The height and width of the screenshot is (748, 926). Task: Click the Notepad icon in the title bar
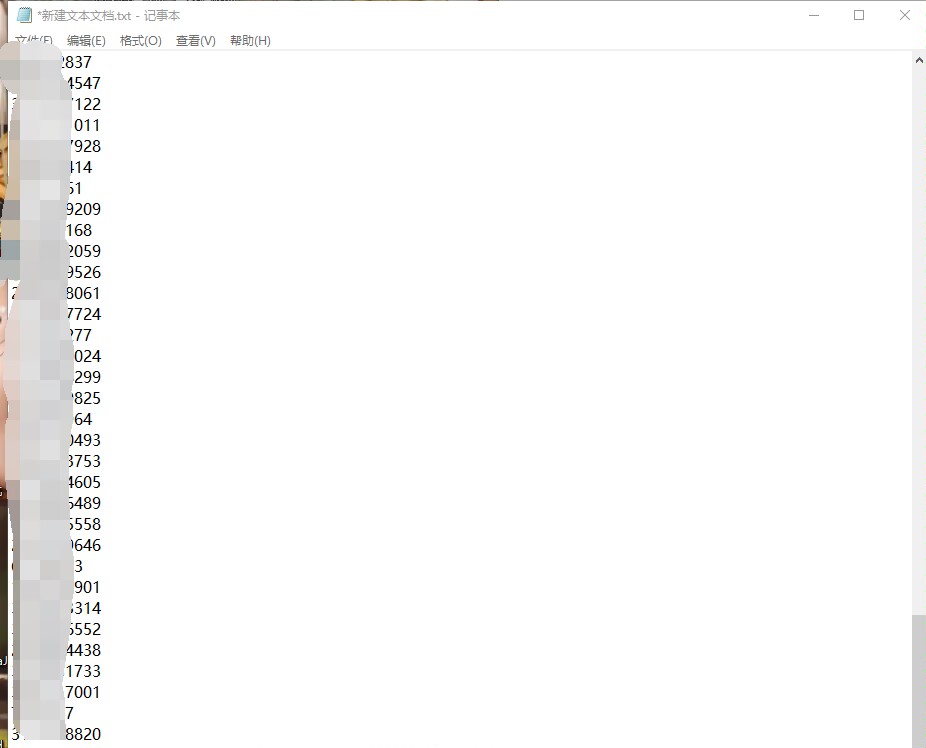pyautogui.click(x=24, y=15)
